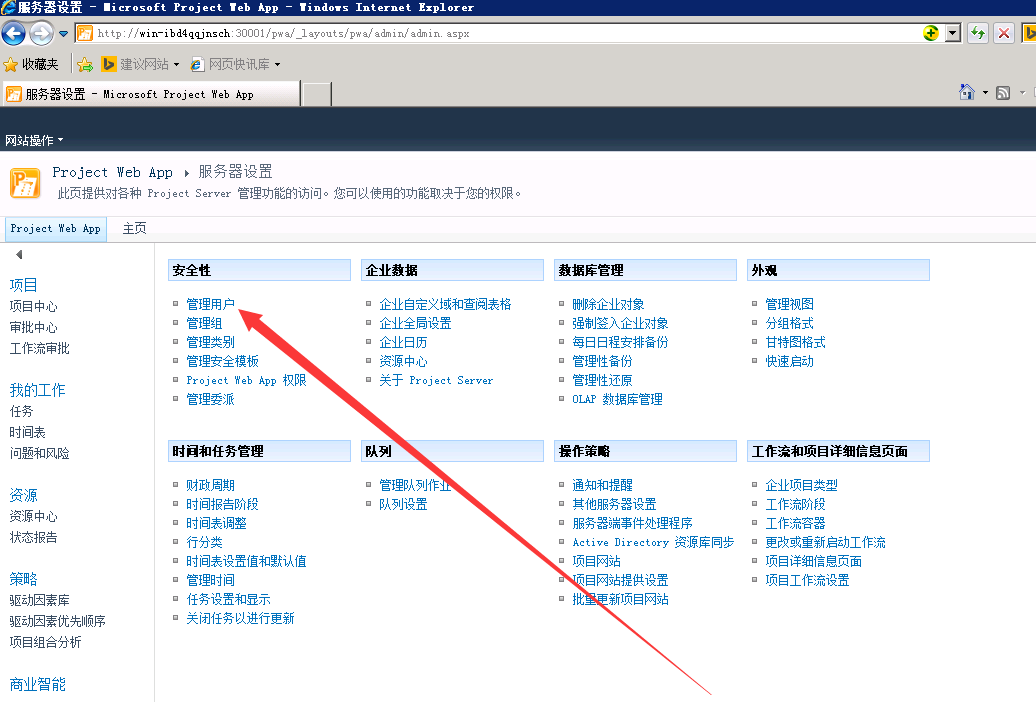Open 关闭任务以进行更新 link
The width and height of the screenshot is (1036, 702).
pyautogui.click(x=240, y=618)
